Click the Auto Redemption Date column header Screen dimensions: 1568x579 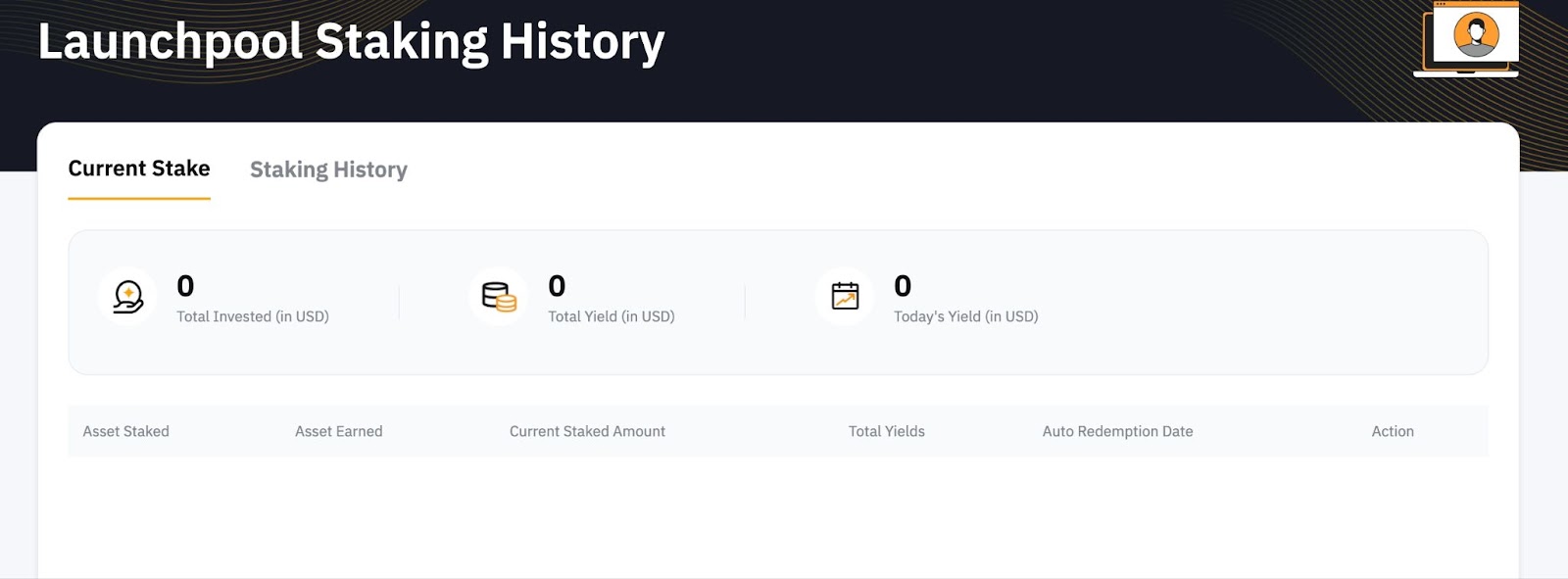click(x=1118, y=431)
